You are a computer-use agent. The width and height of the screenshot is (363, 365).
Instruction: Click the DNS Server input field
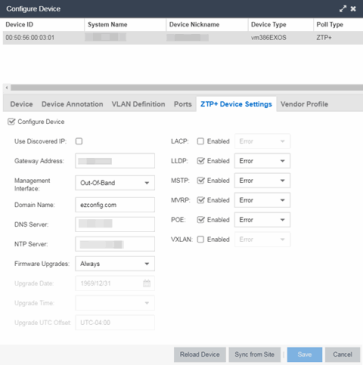[x=115, y=225]
